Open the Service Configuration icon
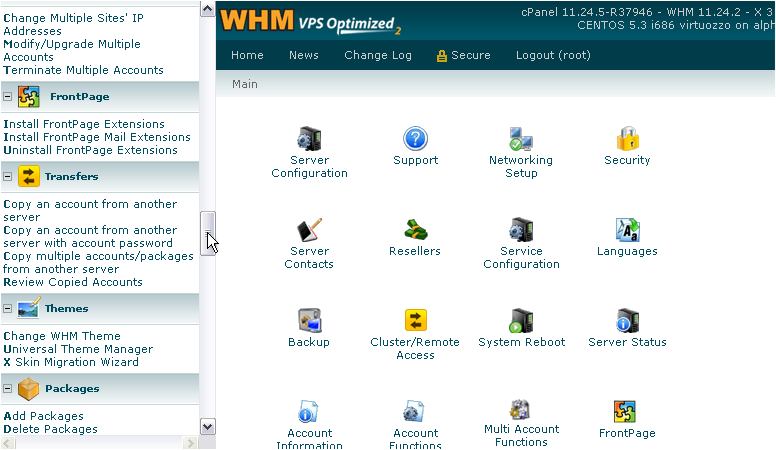The height and width of the screenshot is (450, 776). tap(521, 230)
